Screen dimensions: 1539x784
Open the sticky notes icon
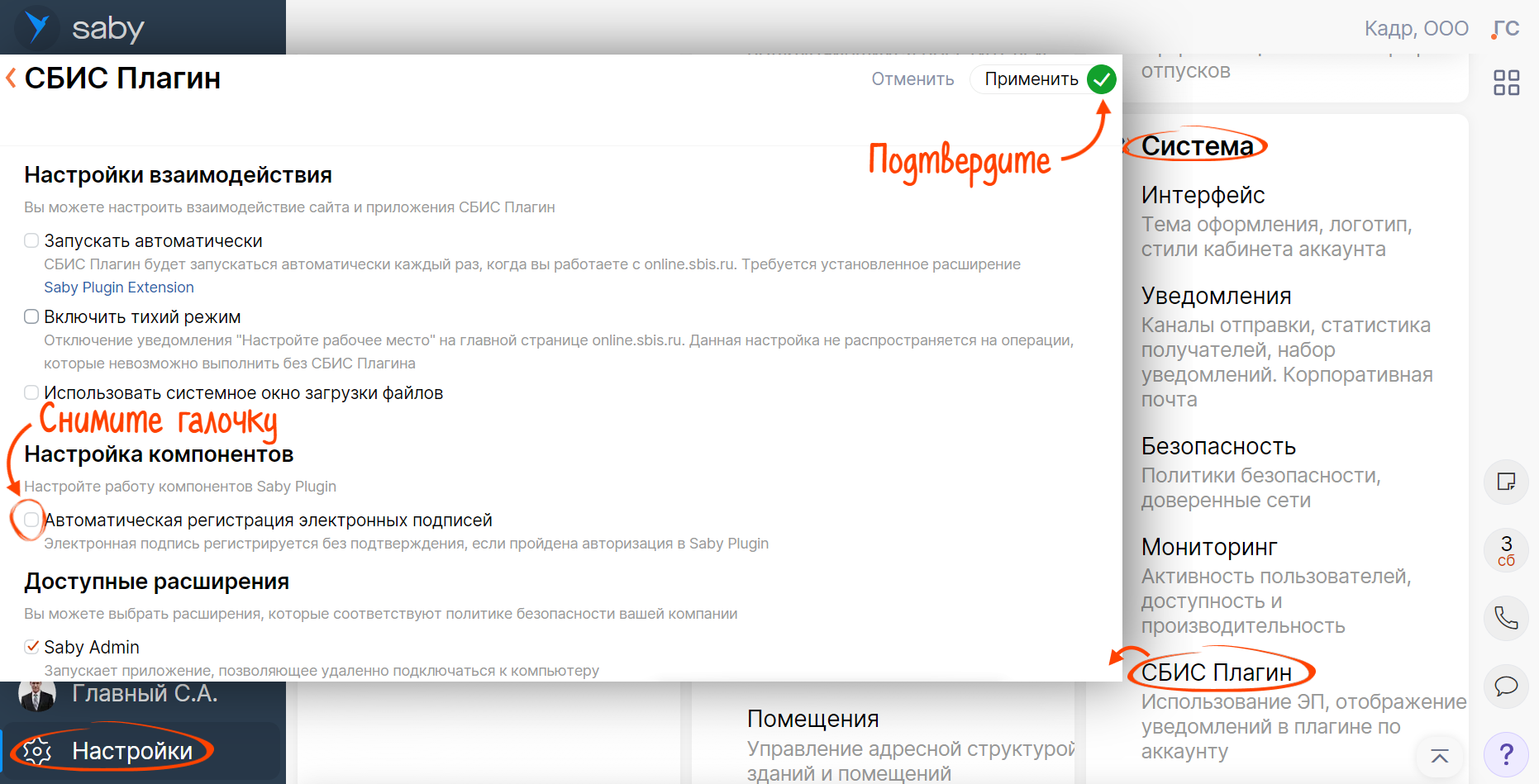(1506, 482)
